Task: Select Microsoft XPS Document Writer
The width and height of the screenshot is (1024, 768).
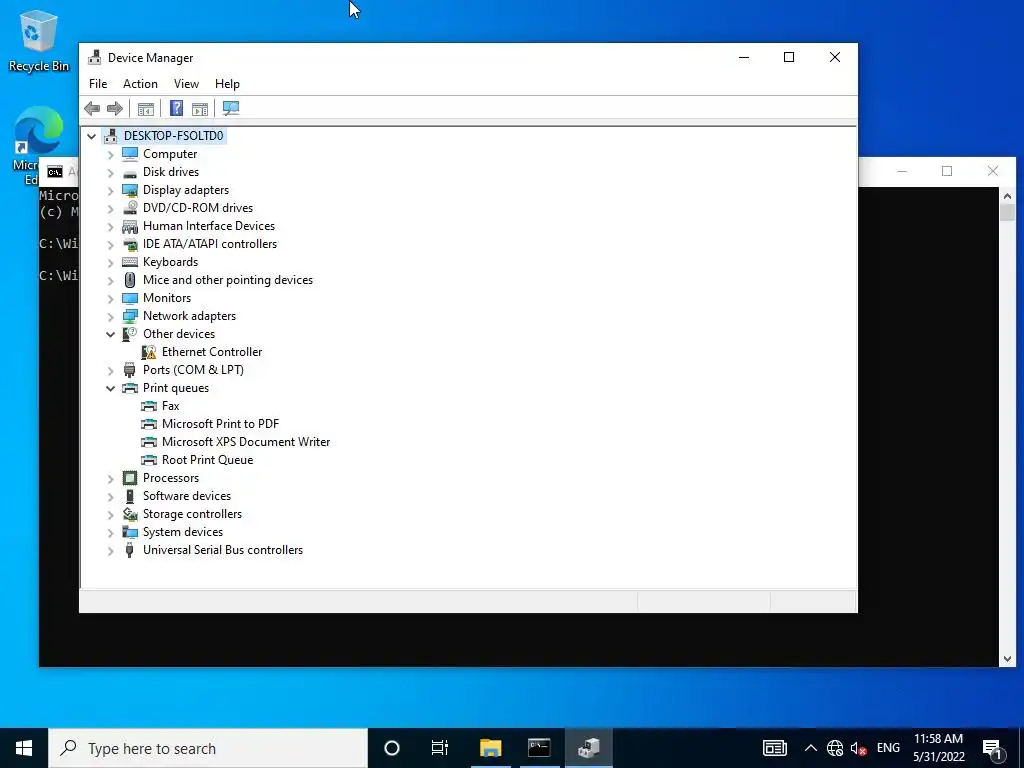Action: [x=246, y=442]
